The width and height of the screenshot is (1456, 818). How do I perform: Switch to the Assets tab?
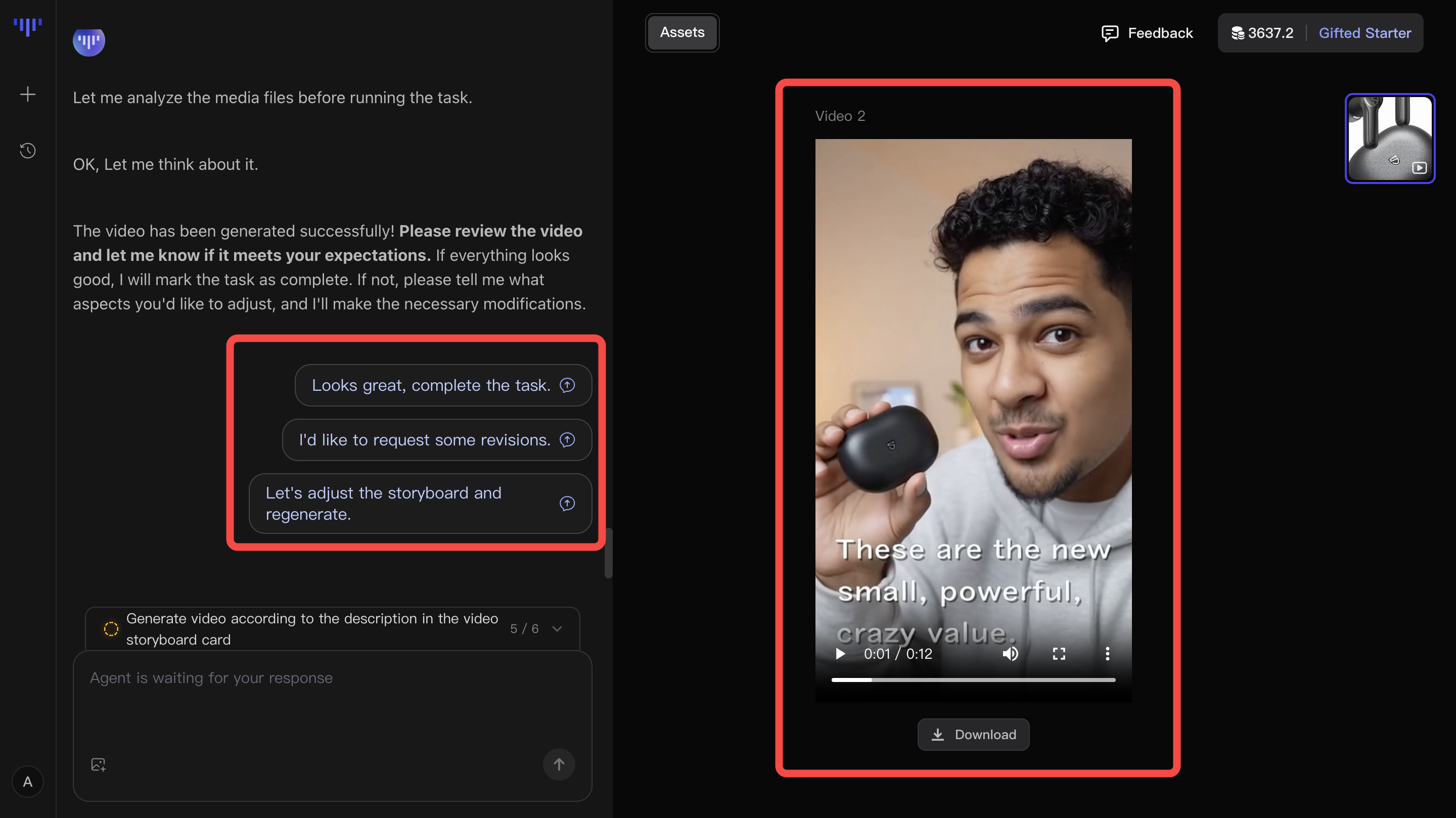681,32
